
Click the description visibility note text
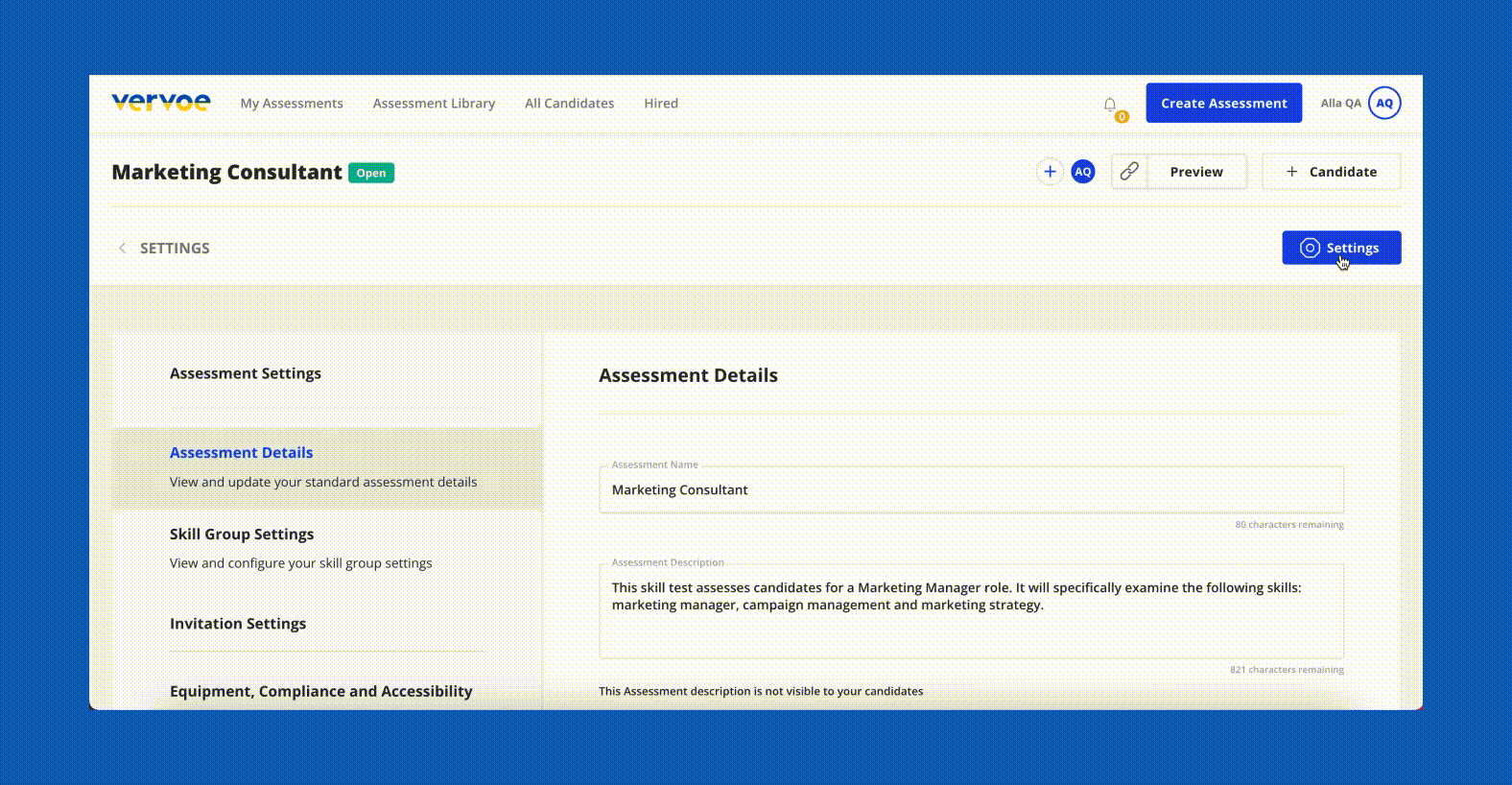(761, 691)
